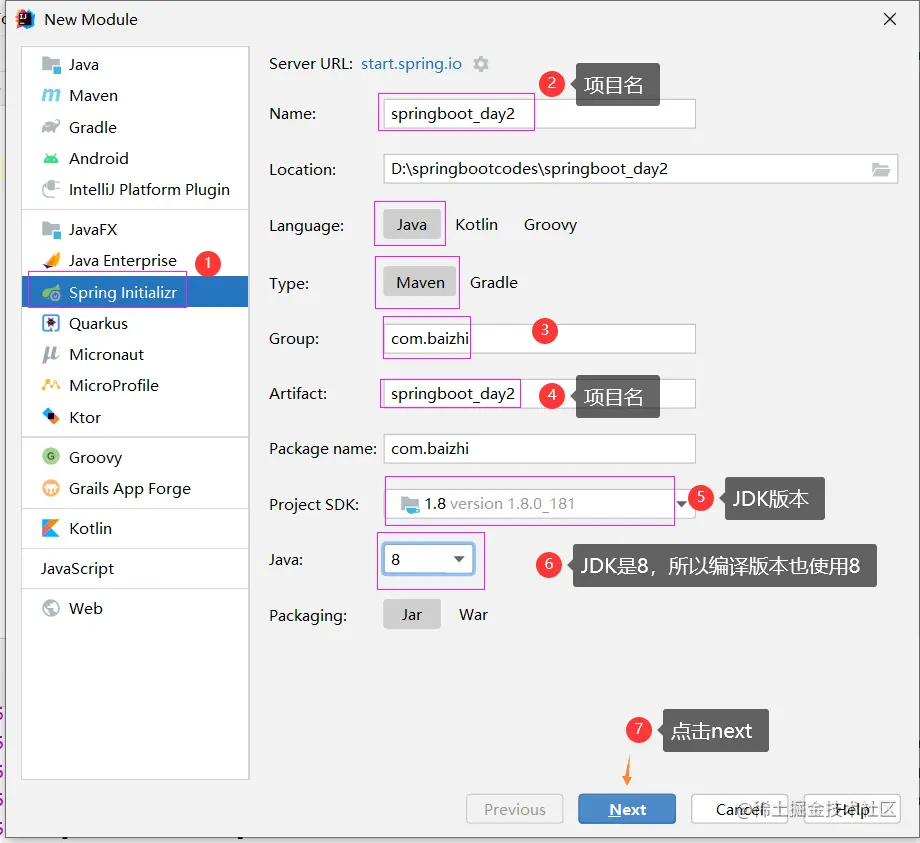Click the Next button
The image size is (920, 843).
click(627, 809)
